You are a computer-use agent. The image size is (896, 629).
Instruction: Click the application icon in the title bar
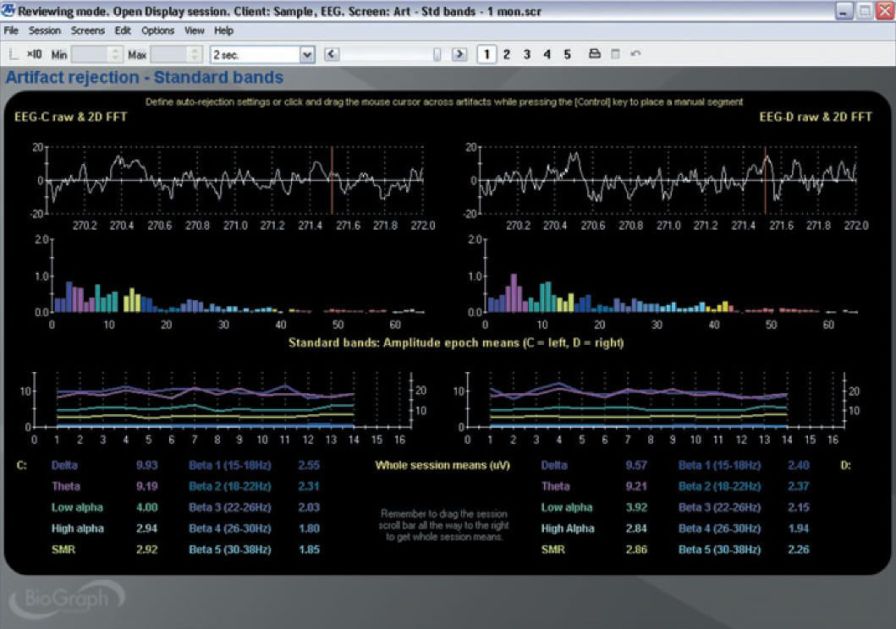8,11
